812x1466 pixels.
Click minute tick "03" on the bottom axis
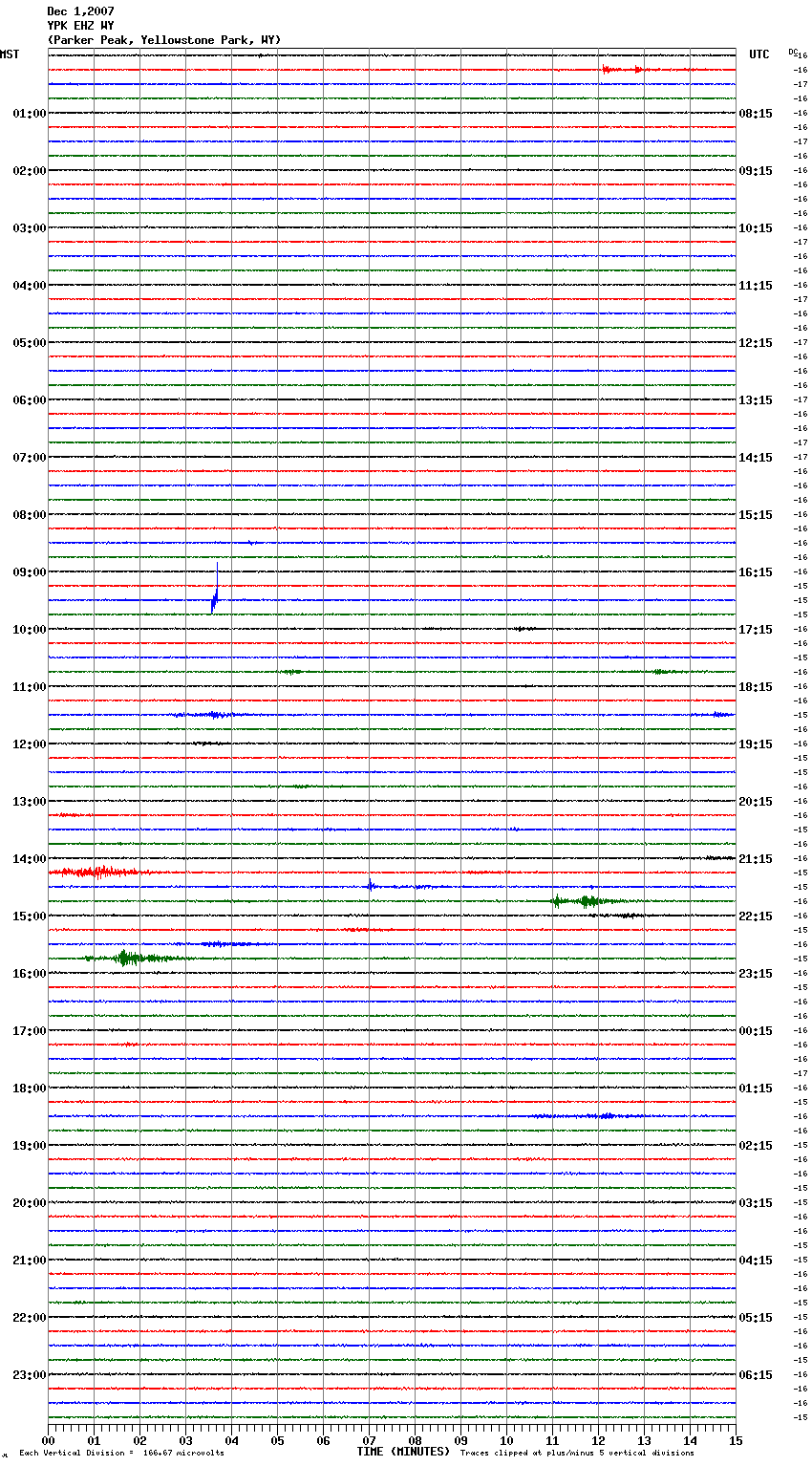185,1440
